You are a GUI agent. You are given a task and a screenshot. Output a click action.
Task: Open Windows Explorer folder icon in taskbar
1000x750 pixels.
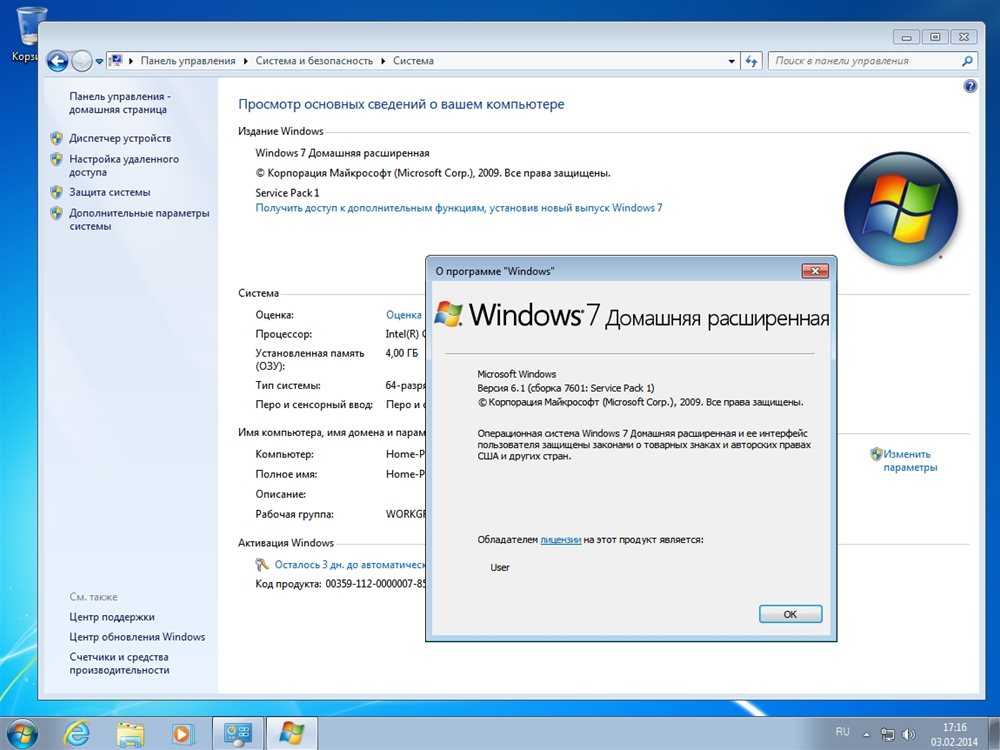click(129, 733)
